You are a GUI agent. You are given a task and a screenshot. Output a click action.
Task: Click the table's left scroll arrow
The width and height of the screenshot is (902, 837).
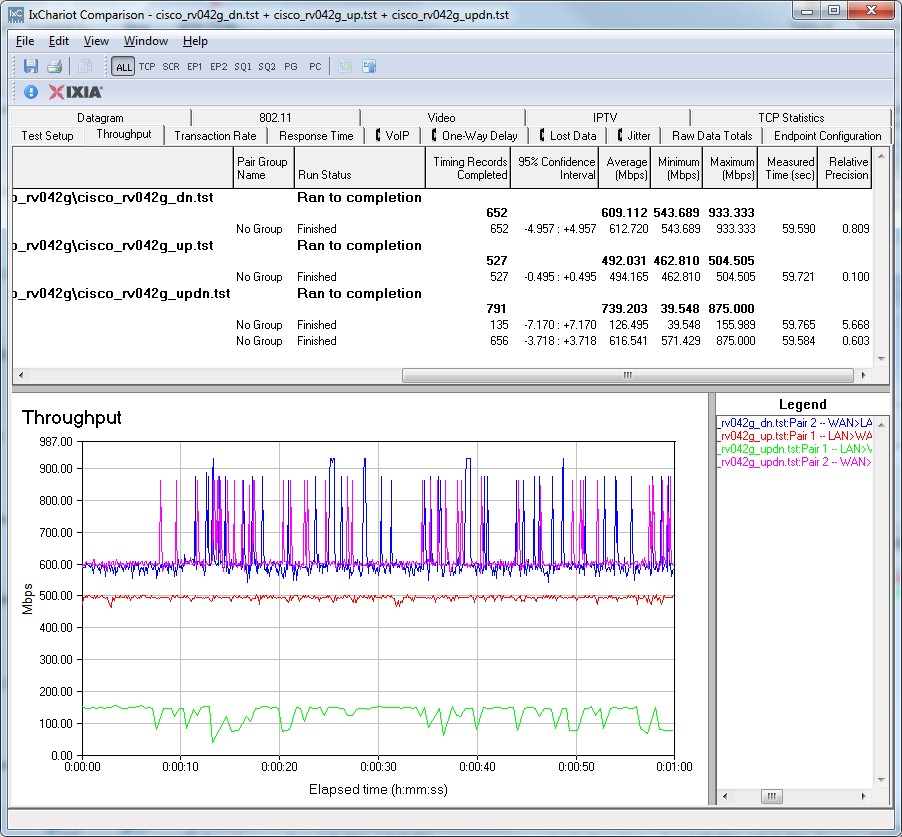point(21,375)
